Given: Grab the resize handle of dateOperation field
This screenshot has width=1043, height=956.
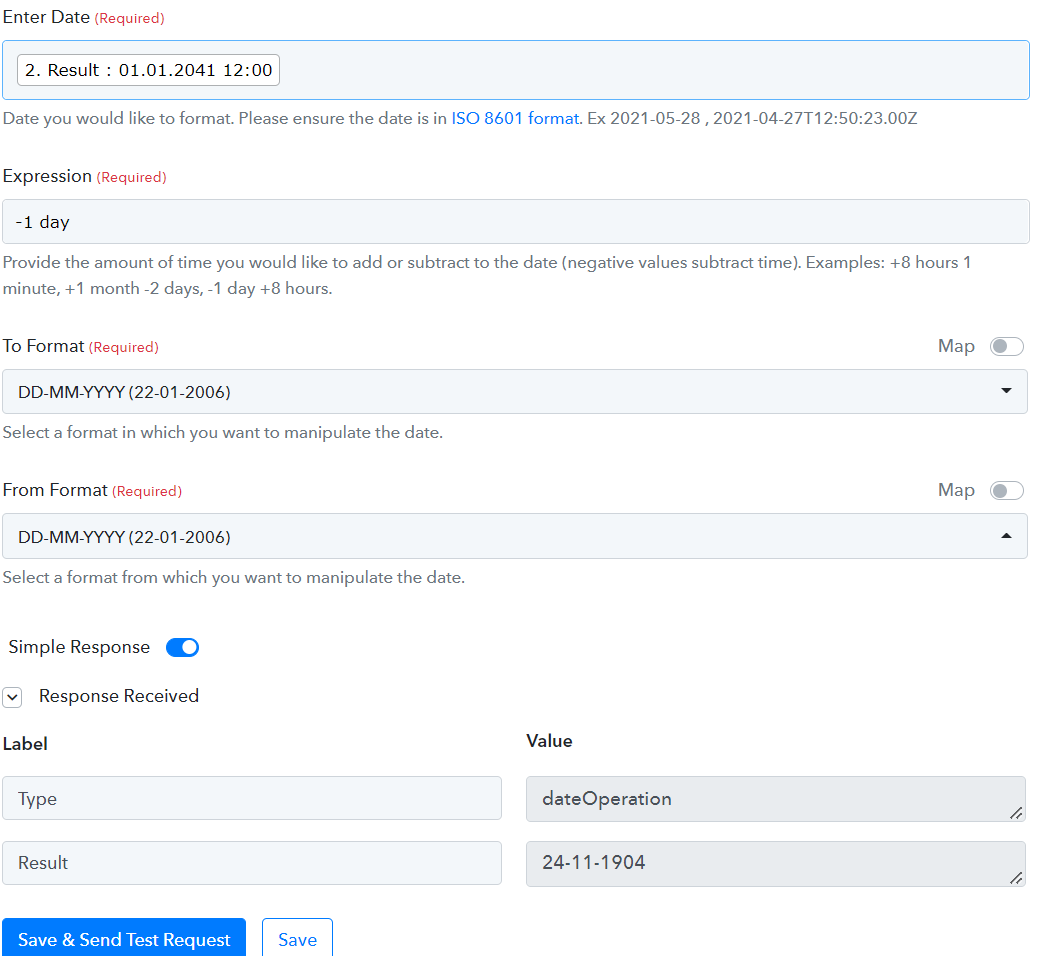Looking at the screenshot, I should point(1016,813).
